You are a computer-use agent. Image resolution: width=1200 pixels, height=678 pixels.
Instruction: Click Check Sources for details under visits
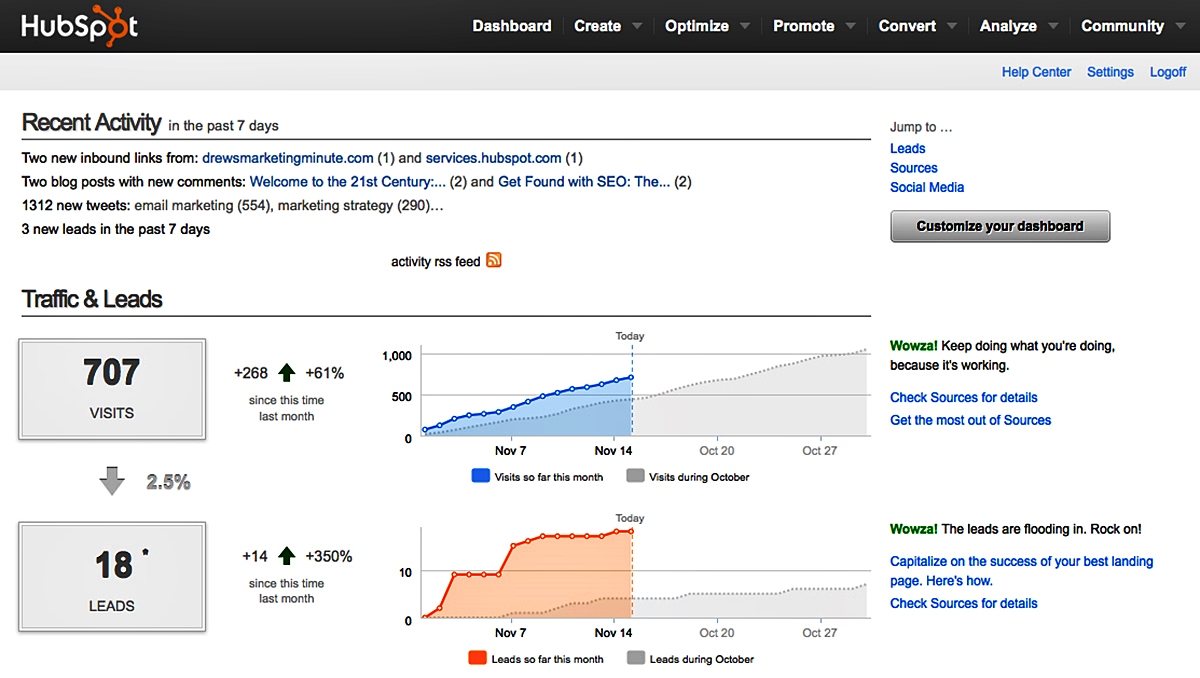pos(964,397)
